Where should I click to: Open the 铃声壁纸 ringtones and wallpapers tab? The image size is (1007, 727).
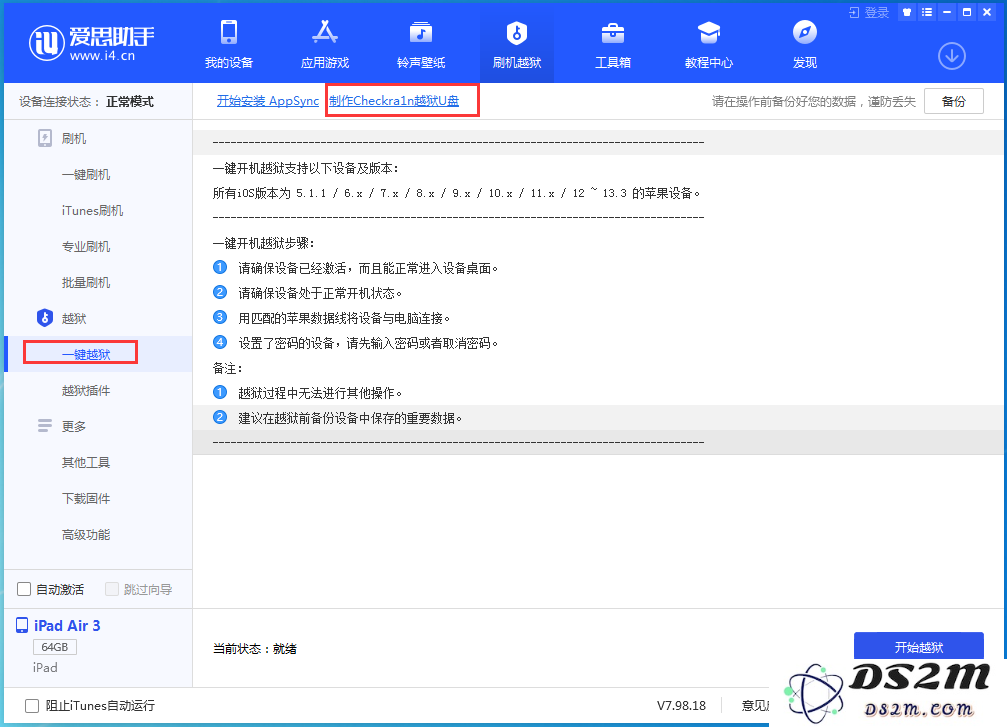pos(421,44)
